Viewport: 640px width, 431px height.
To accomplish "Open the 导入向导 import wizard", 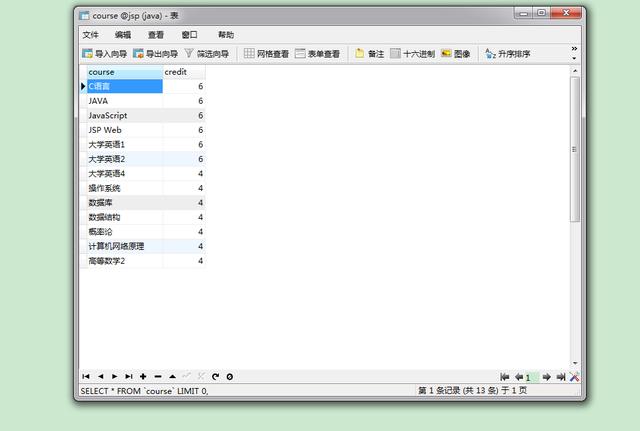I will 104,53.
